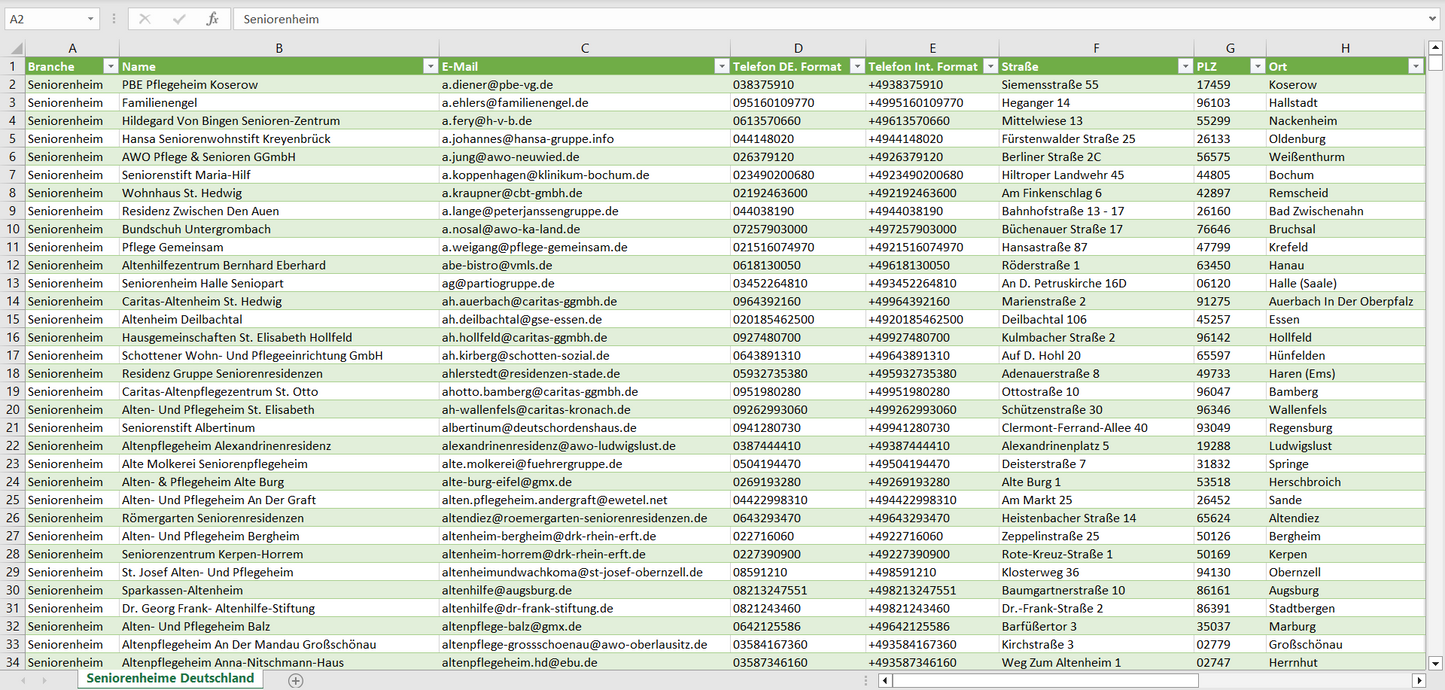Click the Insert Function fx icon
Image resolution: width=1445 pixels, height=690 pixels.
click(x=212, y=19)
